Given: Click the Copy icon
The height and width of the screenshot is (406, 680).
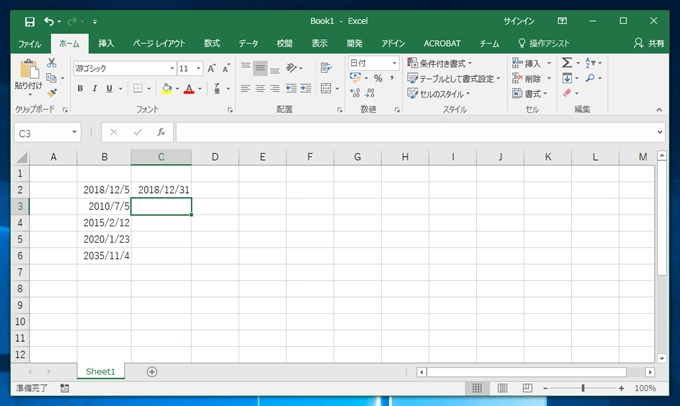Looking at the screenshot, I should [52, 78].
